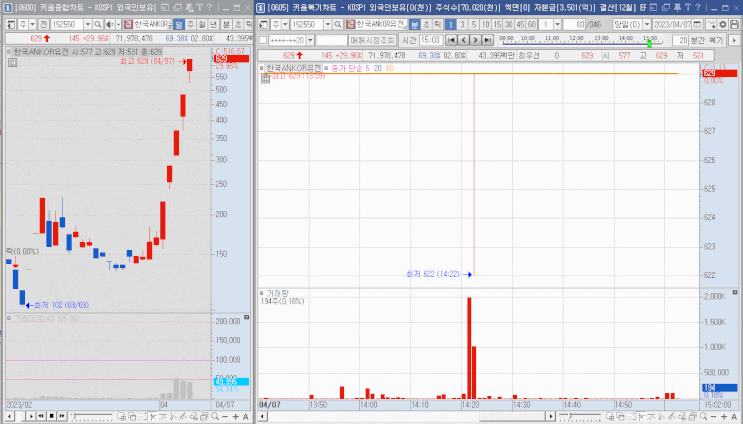Image resolution: width=743 pixels, height=424 pixels.
Task: Click the plus zoom-in icon in the replay chart bottom bar
Action: pos(724,416)
